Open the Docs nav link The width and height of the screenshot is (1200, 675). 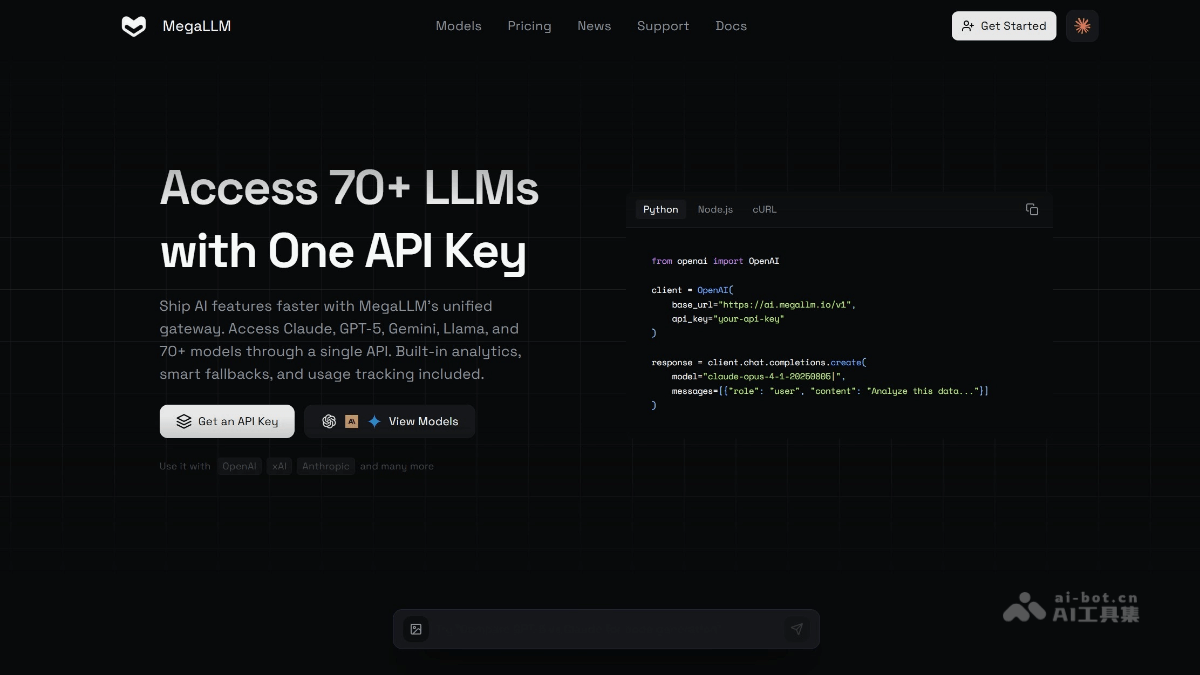(731, 26)
